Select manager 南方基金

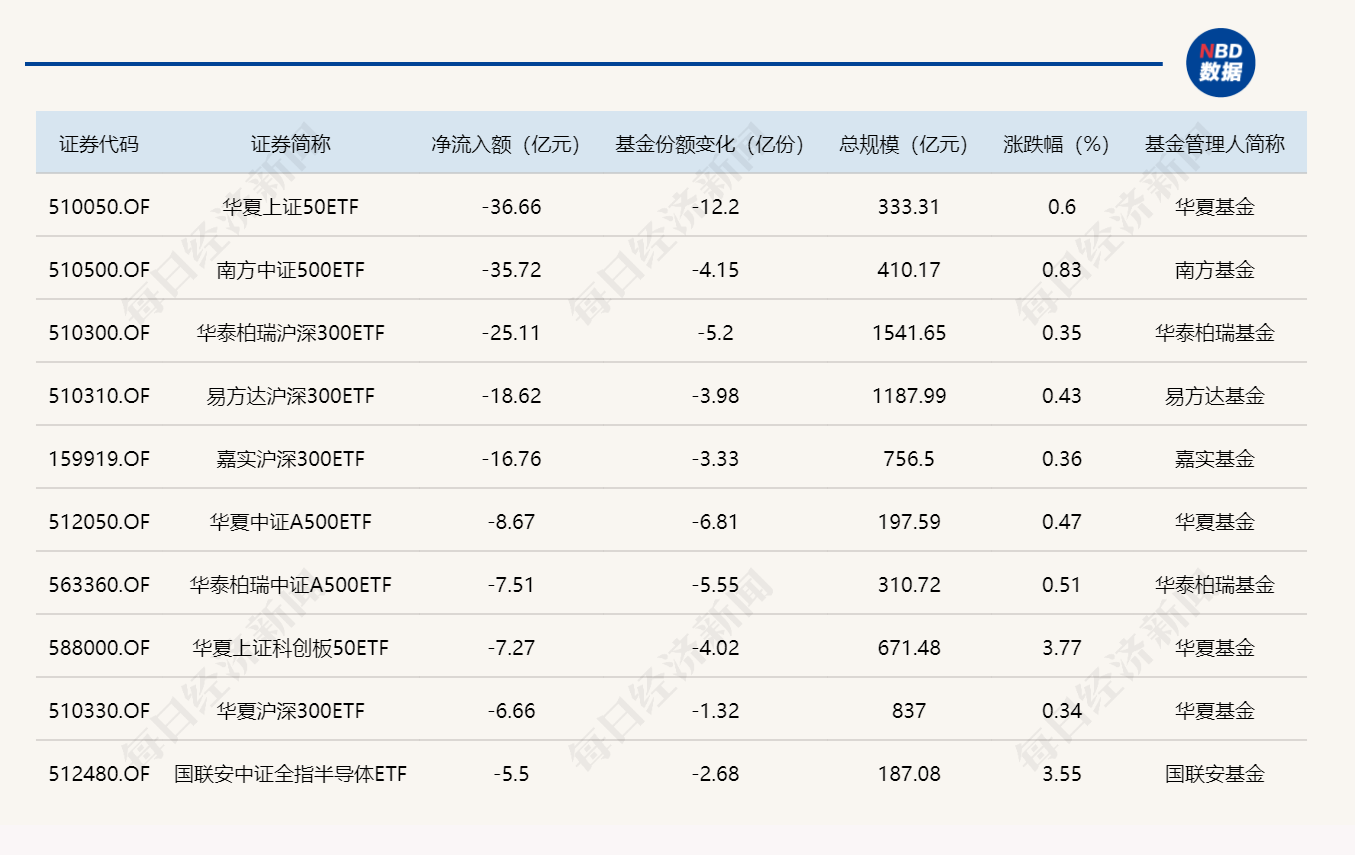(1215, 270)
